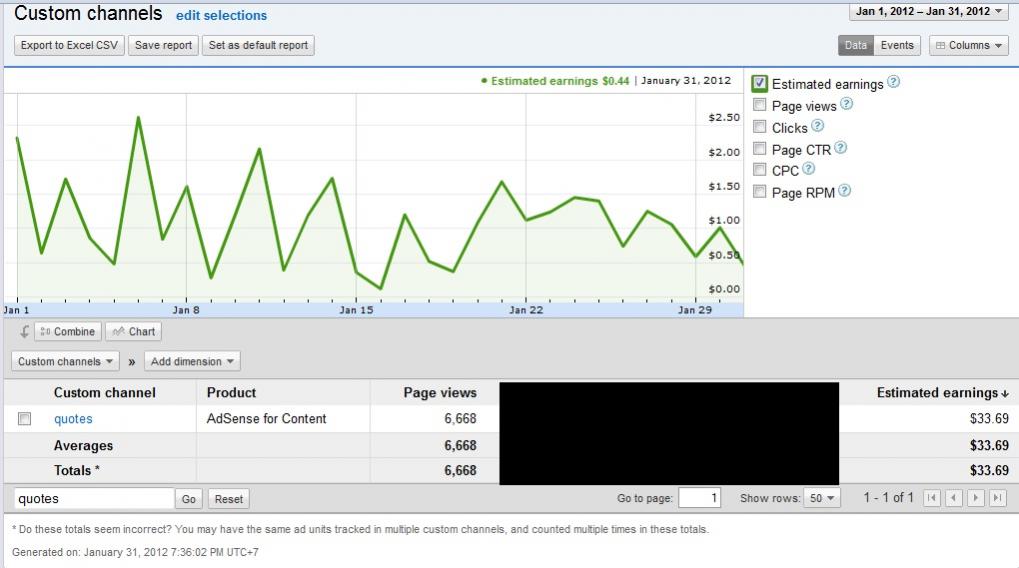1019x568 pixels.
Task: Sort by Product column header
Action: coord(231,393)
